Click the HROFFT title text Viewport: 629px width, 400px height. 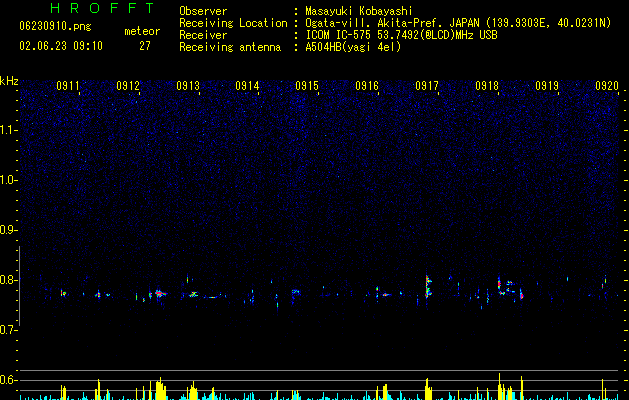(103, 8)
